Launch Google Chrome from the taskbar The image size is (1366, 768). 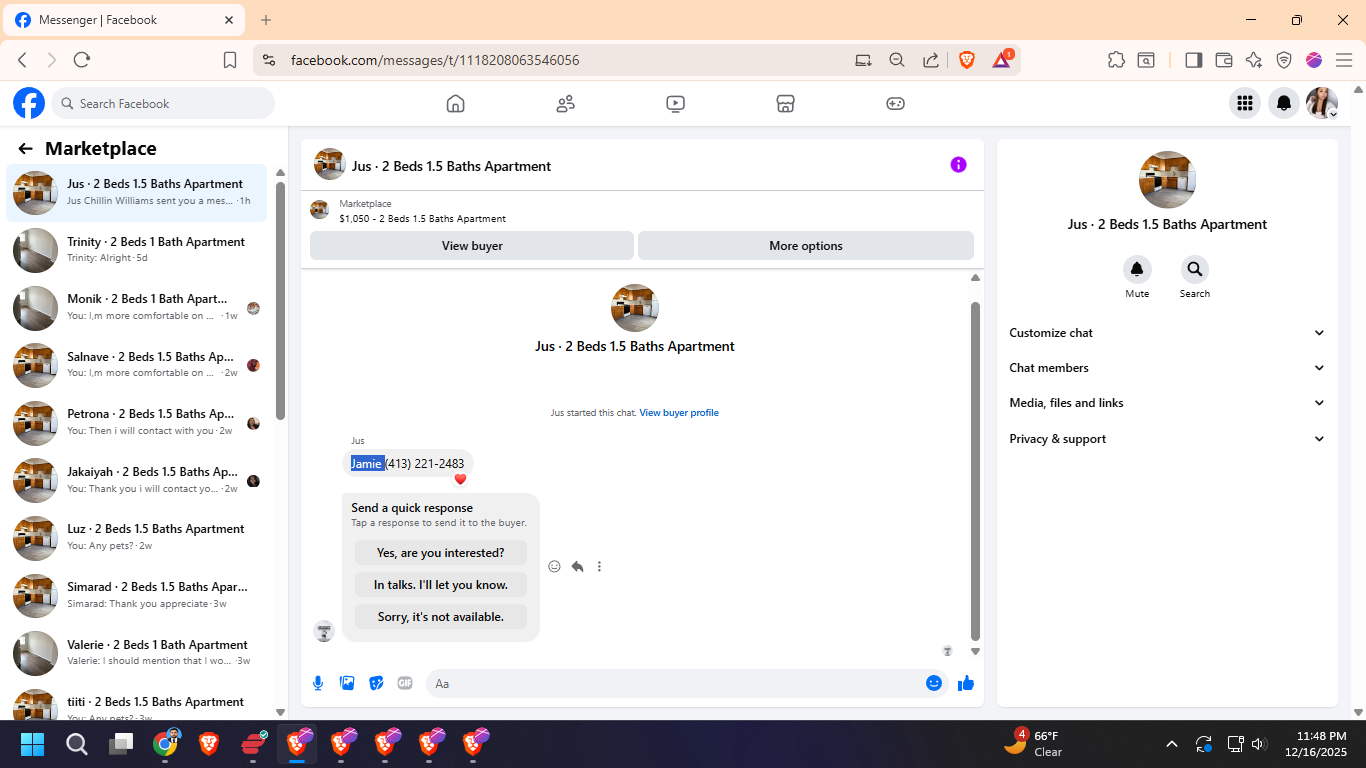point(165,744)
